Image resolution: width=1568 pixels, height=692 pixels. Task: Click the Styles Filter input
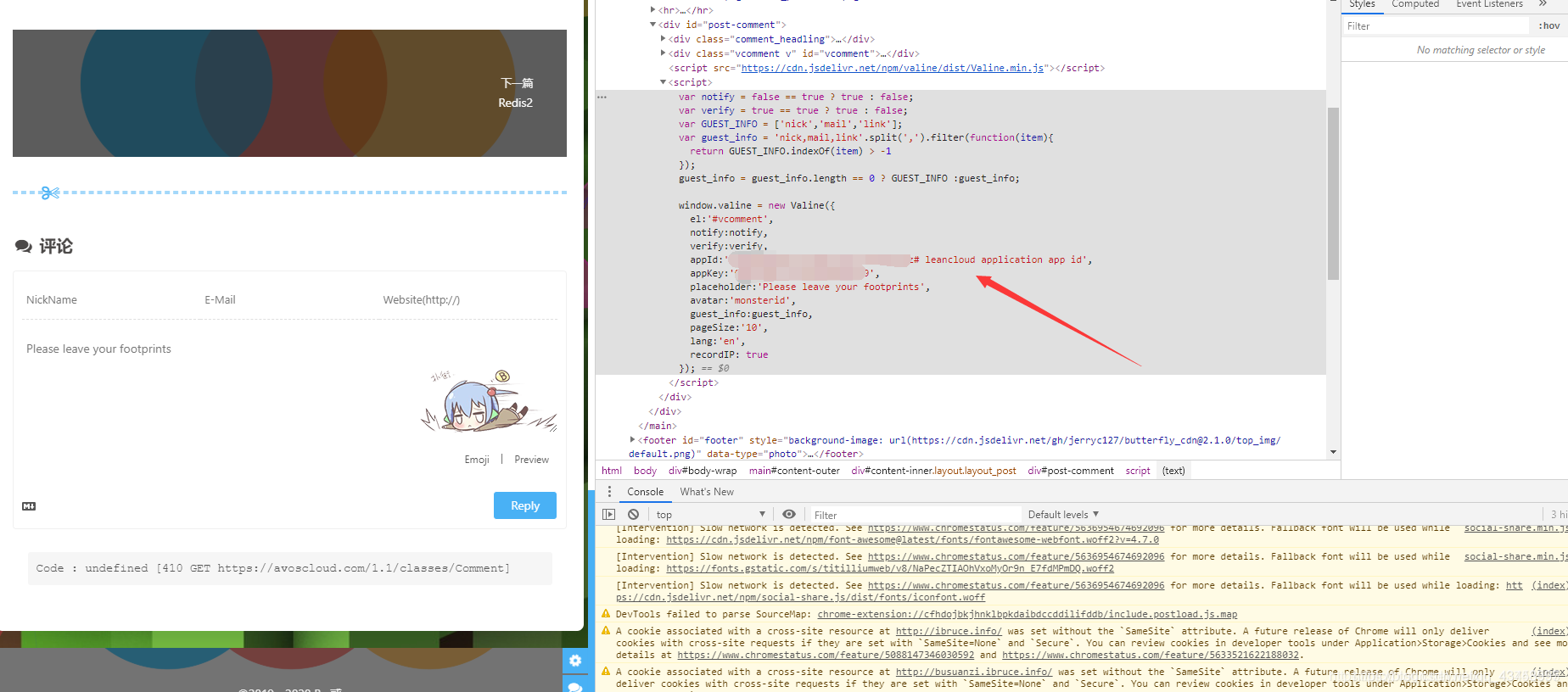coord(1437,26)
